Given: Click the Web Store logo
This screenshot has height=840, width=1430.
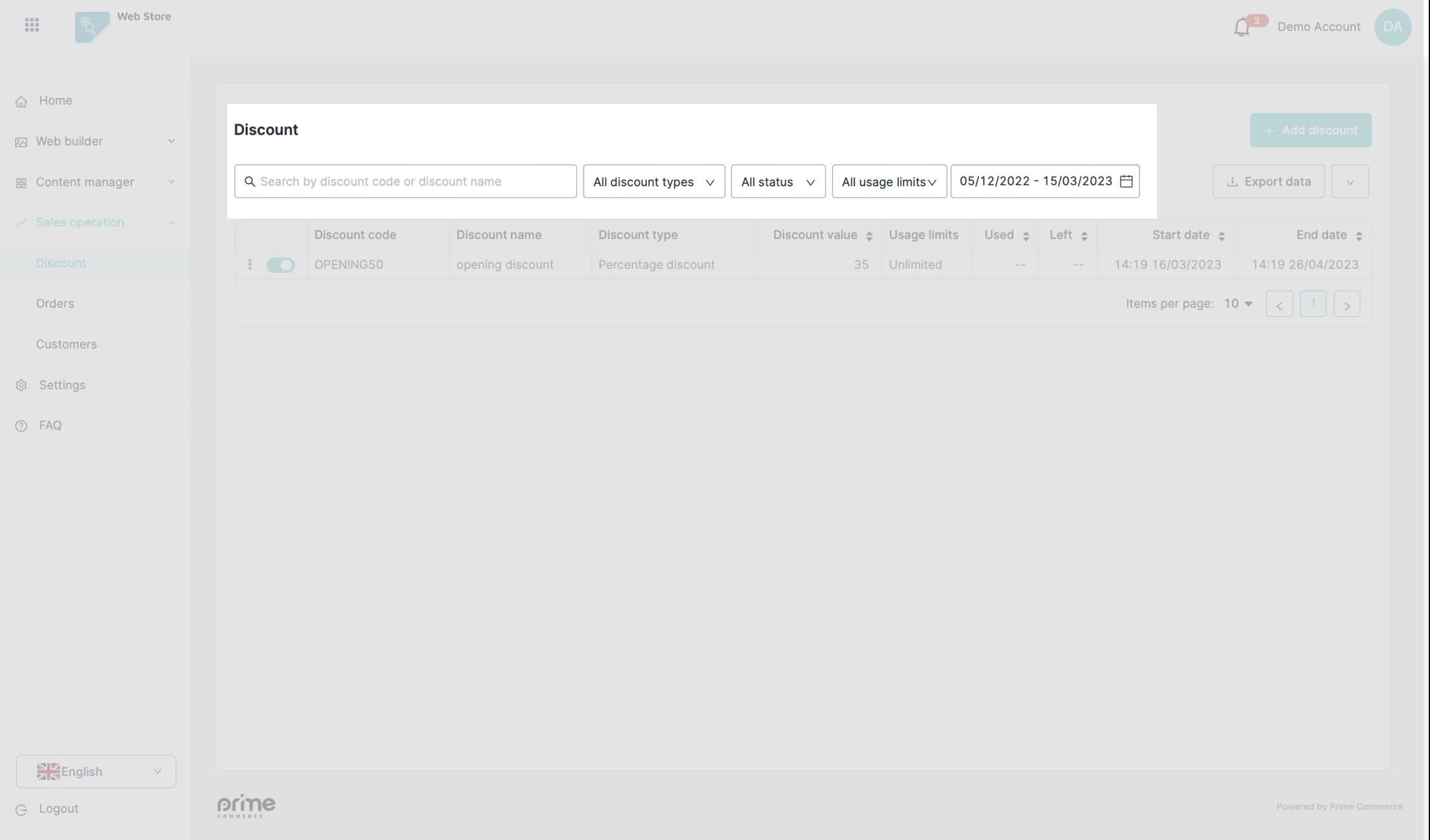Looking at the screenshot, I should point(92,27).
